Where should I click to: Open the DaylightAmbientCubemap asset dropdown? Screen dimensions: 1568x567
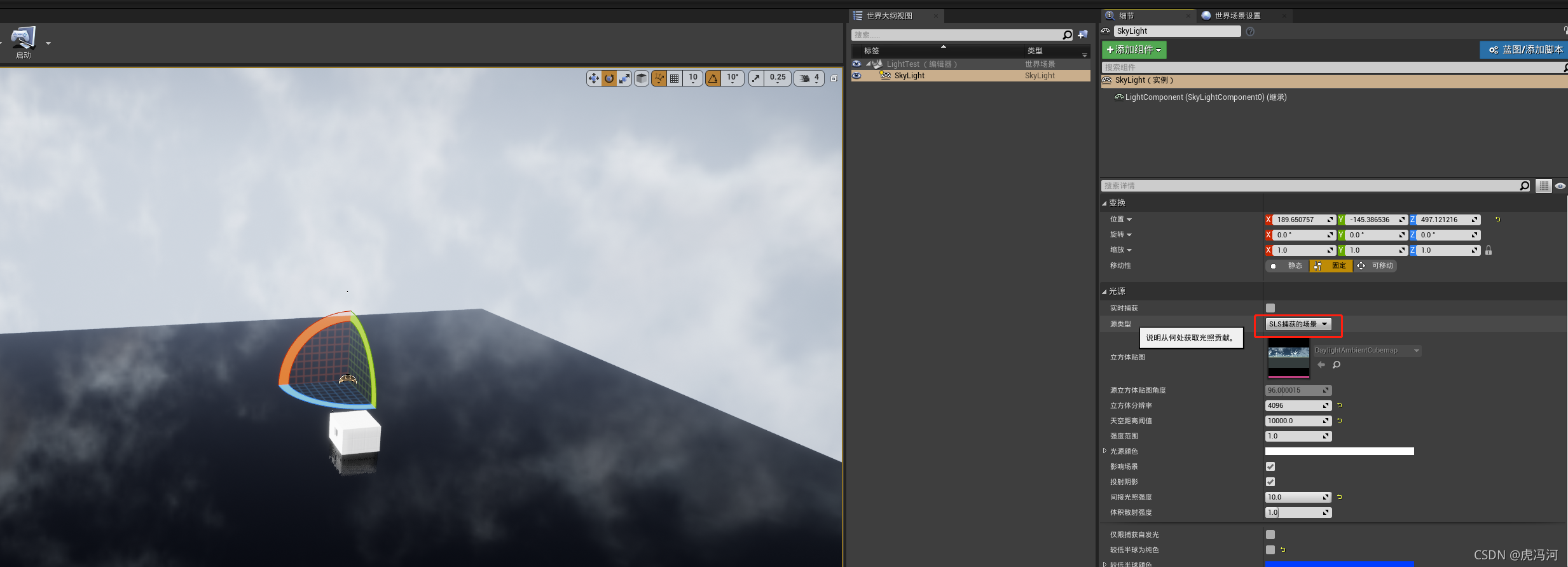(1367, 351)
